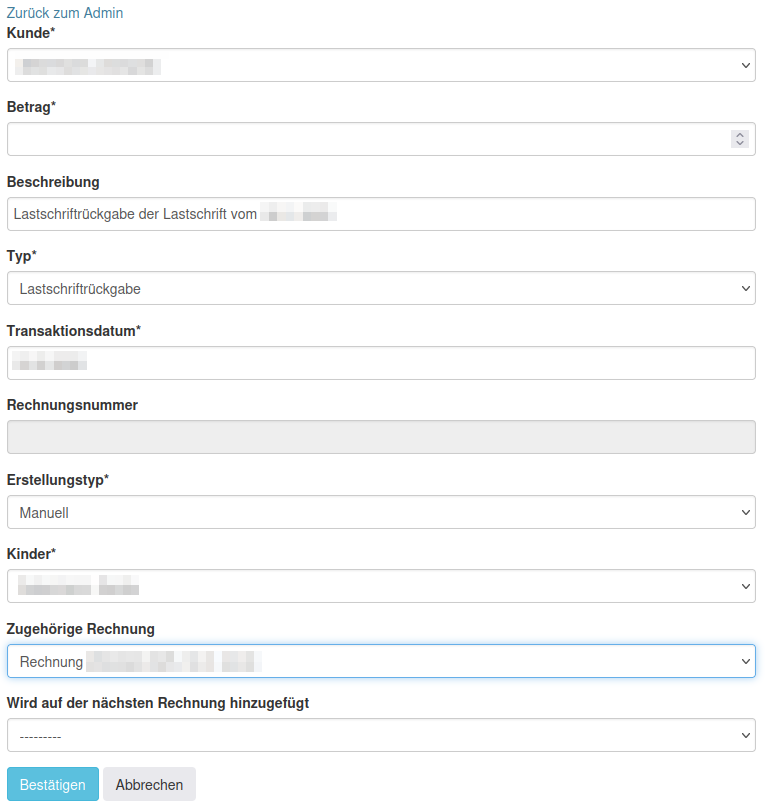Screen dimensions: 765x808
Task: Click the Kinder field label
Action: pos(31,554)
